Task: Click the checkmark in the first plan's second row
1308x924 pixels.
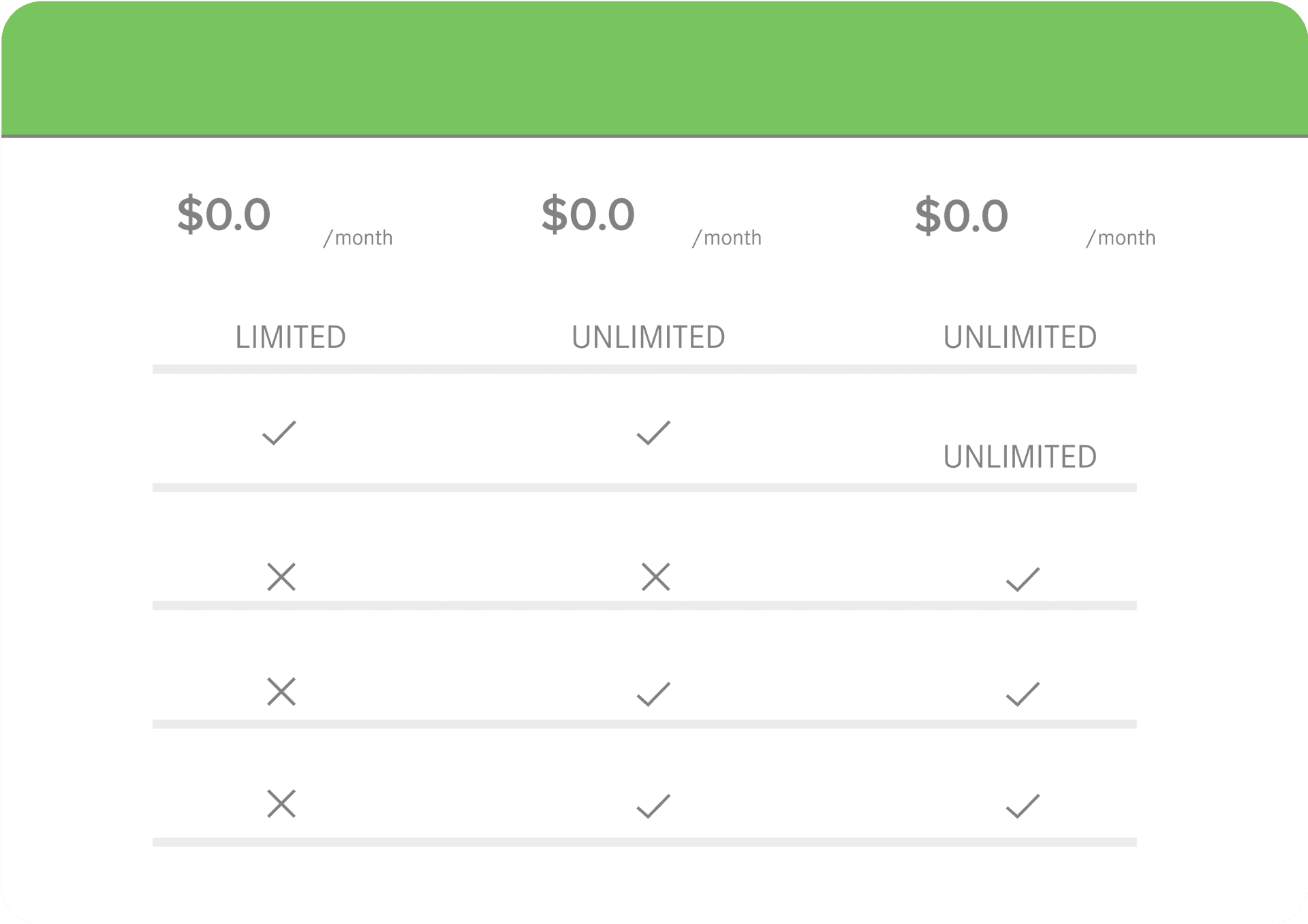Action: tap(279, 433)
